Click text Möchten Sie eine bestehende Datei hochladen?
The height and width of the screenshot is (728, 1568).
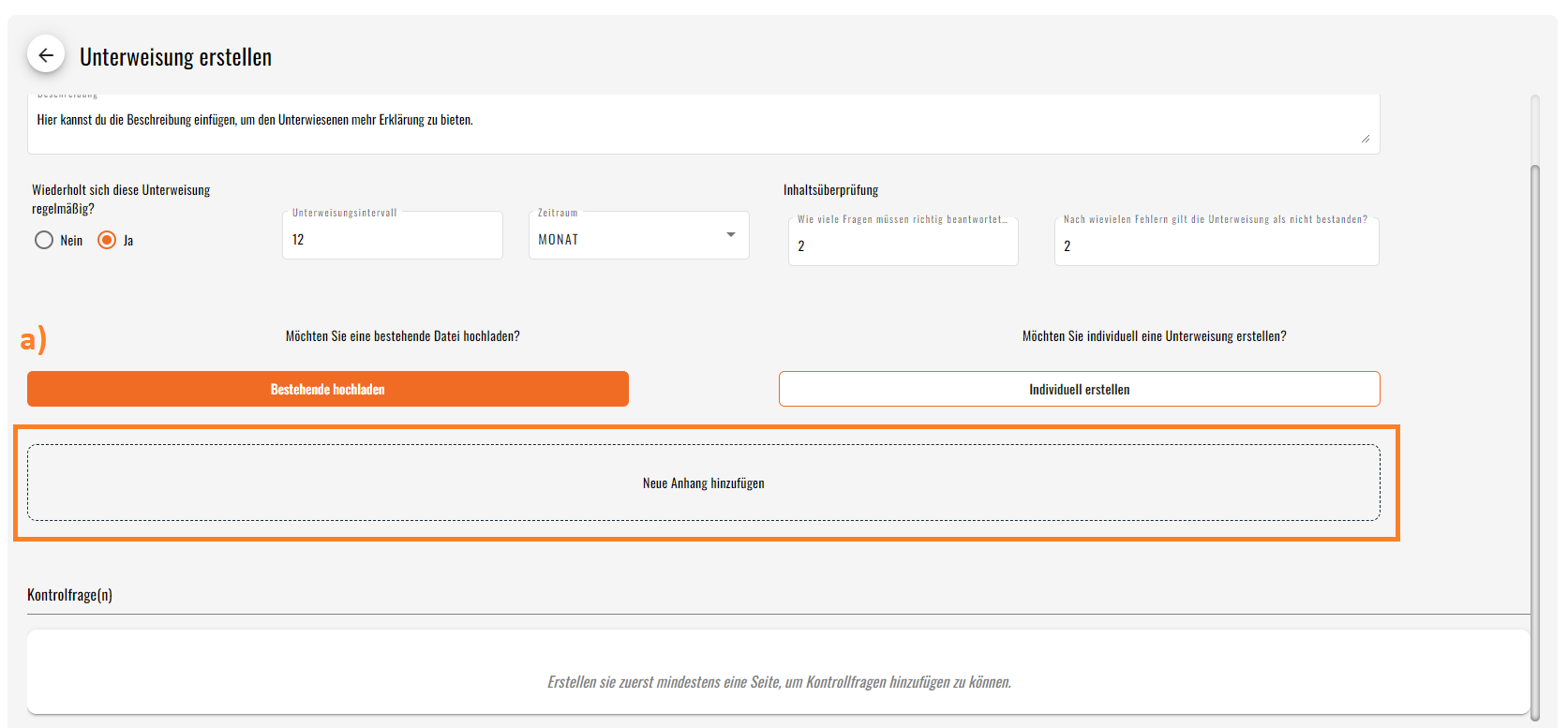tap(402, 336)
